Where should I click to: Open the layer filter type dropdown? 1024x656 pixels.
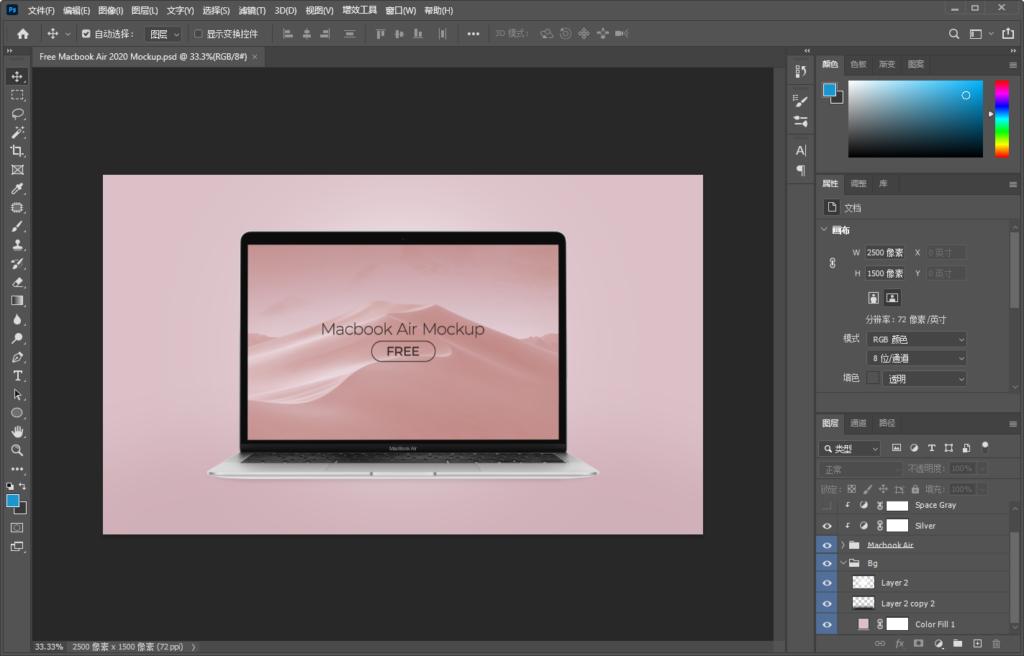tap(850, 448)
